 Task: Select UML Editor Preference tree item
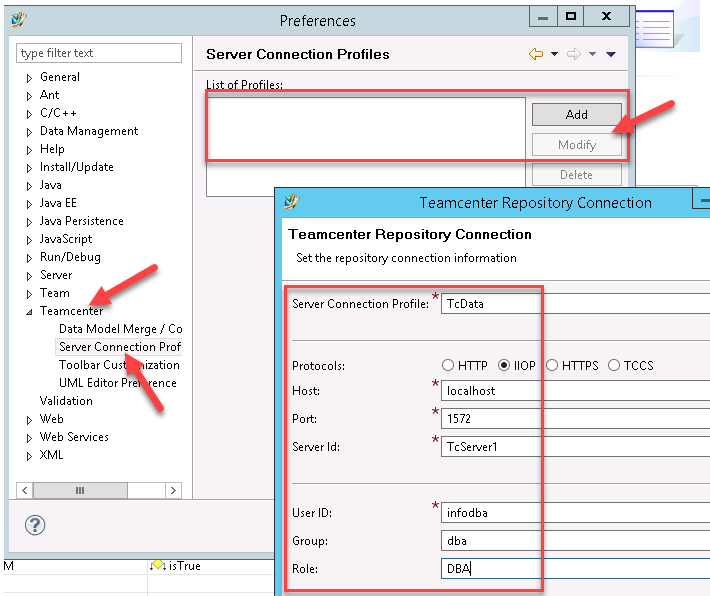(118, 383)
